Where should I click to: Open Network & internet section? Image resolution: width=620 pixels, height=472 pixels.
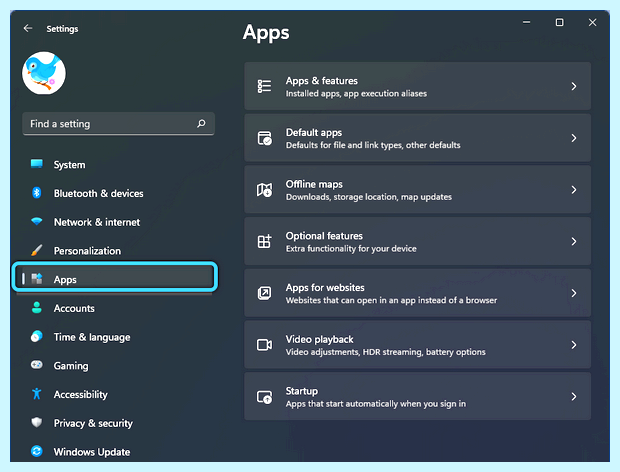tap(97, 222)
